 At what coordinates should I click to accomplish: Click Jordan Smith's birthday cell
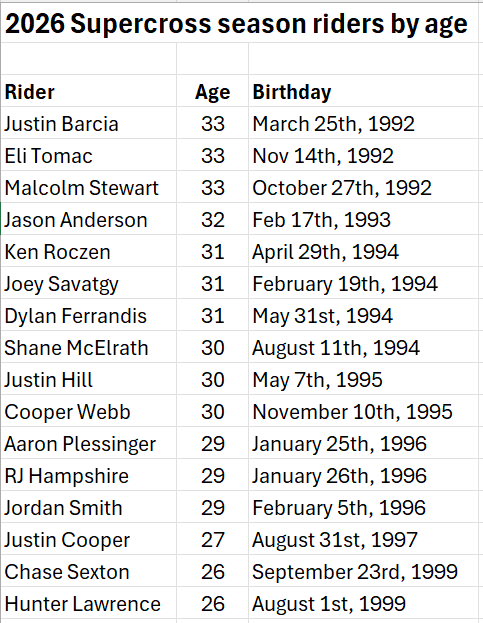coord(363,507)
